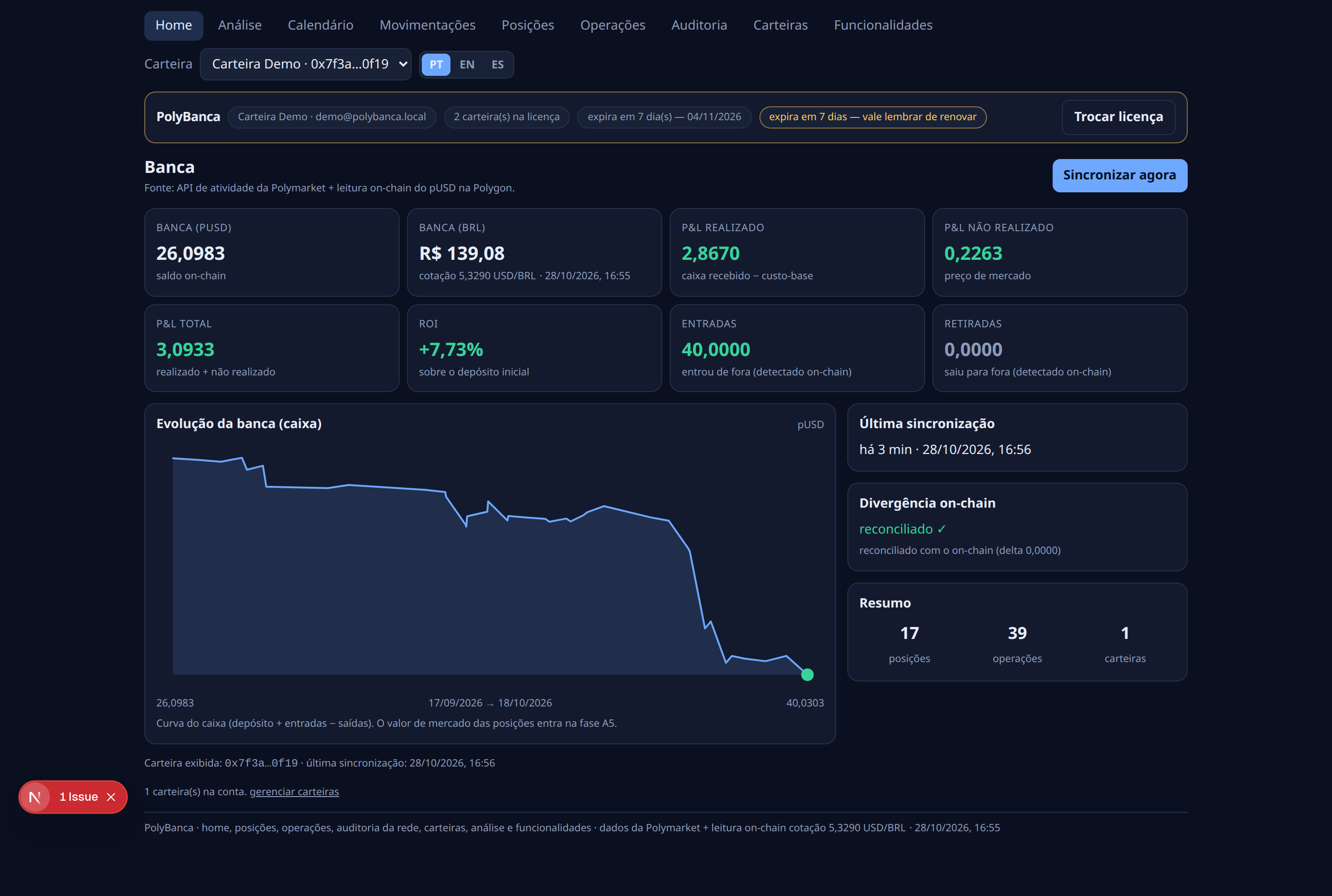Click the Trocar licença button

coord(1119,117)
